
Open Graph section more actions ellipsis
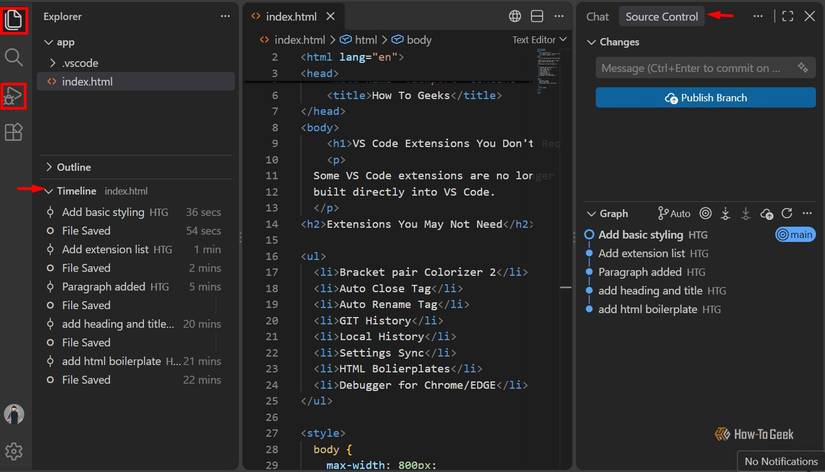[x=807, y=213]
